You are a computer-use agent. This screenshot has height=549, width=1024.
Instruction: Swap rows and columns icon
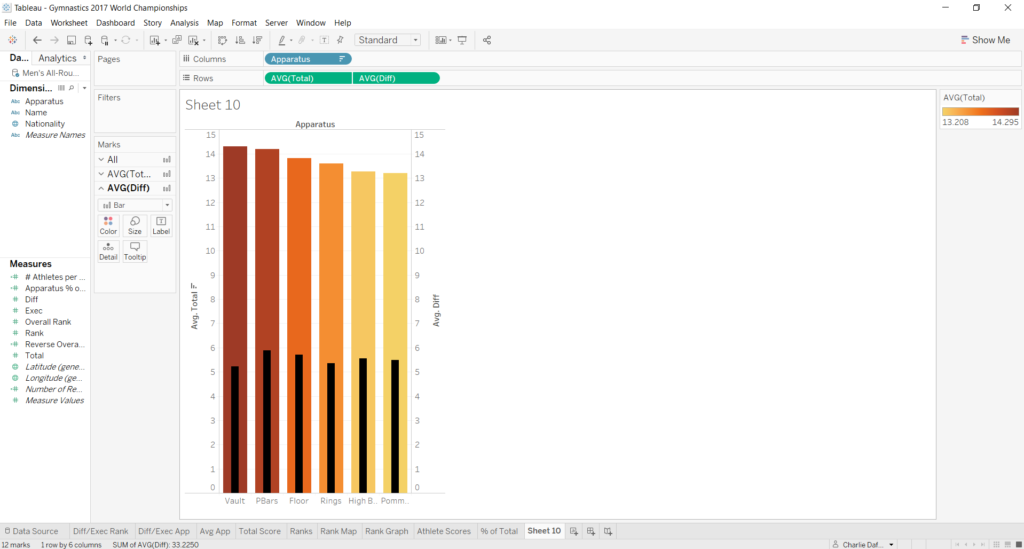tap(223, 40)
